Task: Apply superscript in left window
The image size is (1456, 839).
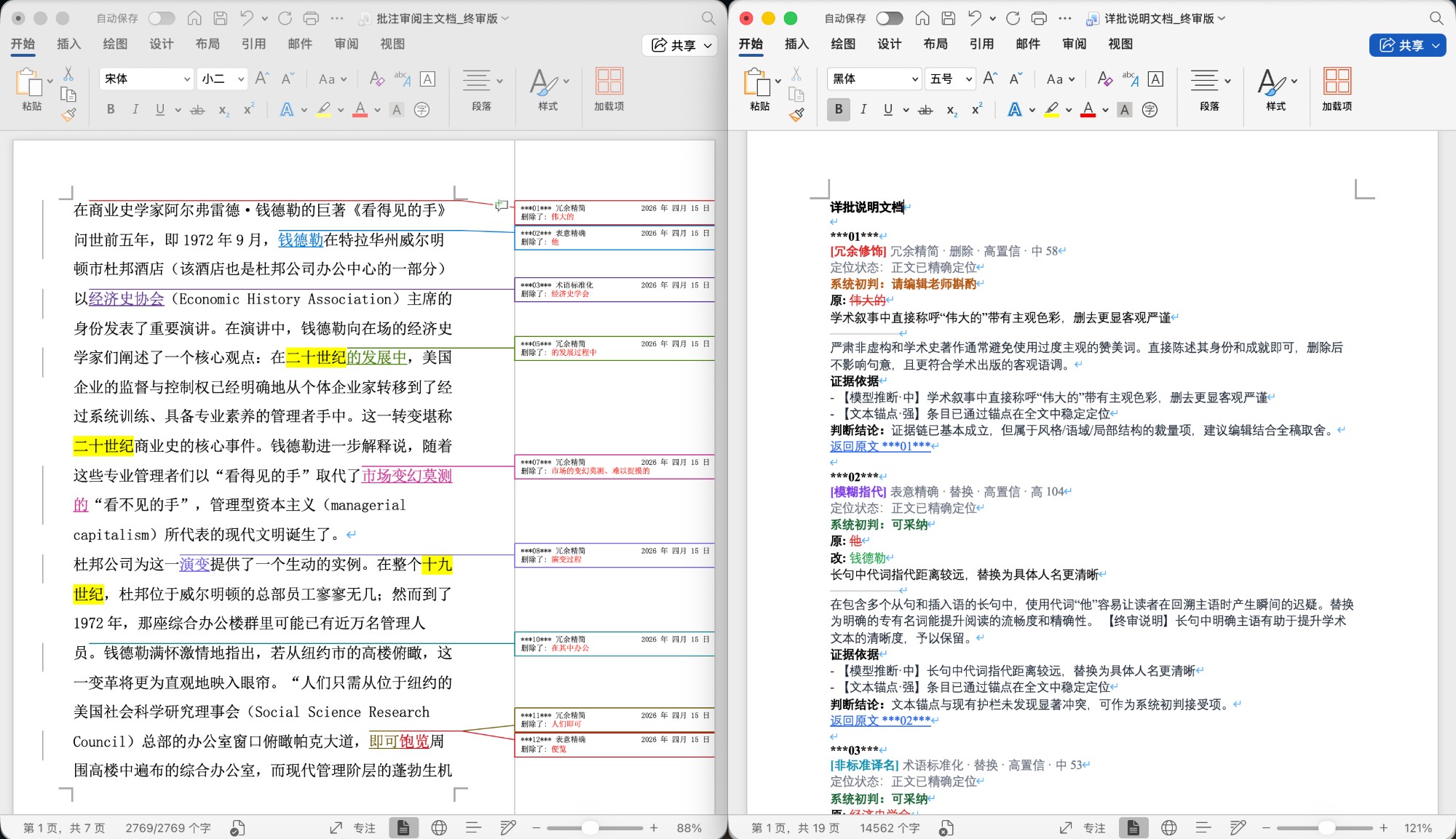Action: 248,109
